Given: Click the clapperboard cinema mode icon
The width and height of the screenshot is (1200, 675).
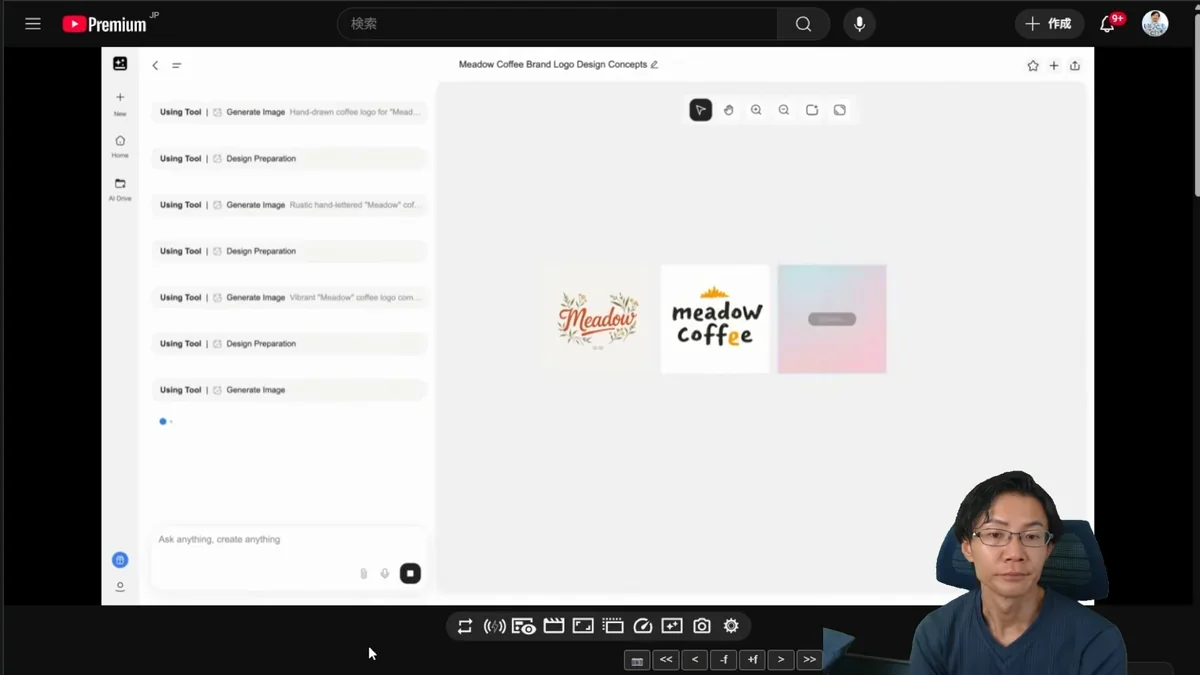Looking at the screenshot, I should click(554, 626).
